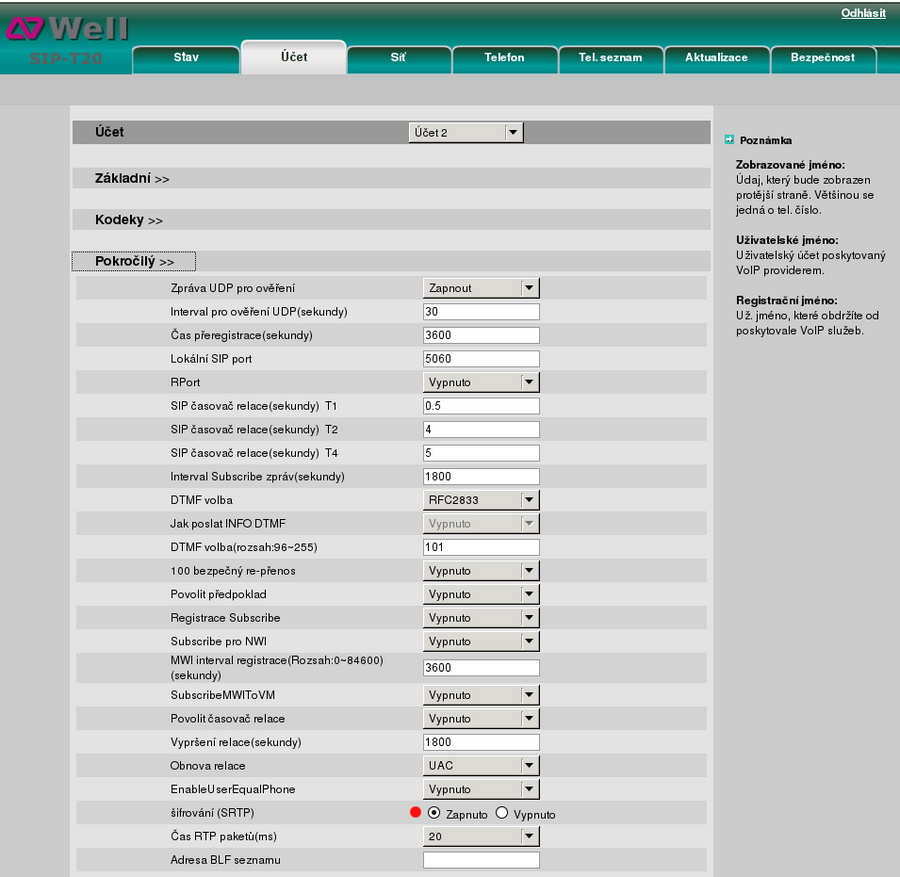Open the DTMF volba RFC2833 dropdown
This screenshot has height=877, width=900.
pos(481,500)
